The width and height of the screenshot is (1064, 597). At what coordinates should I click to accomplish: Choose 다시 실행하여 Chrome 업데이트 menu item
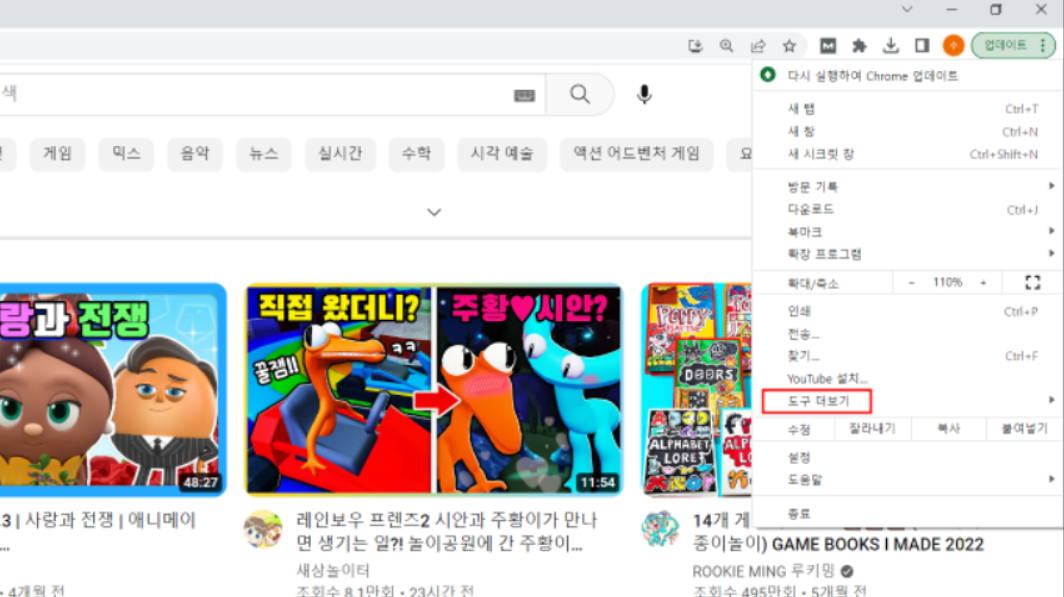[908, 75]
